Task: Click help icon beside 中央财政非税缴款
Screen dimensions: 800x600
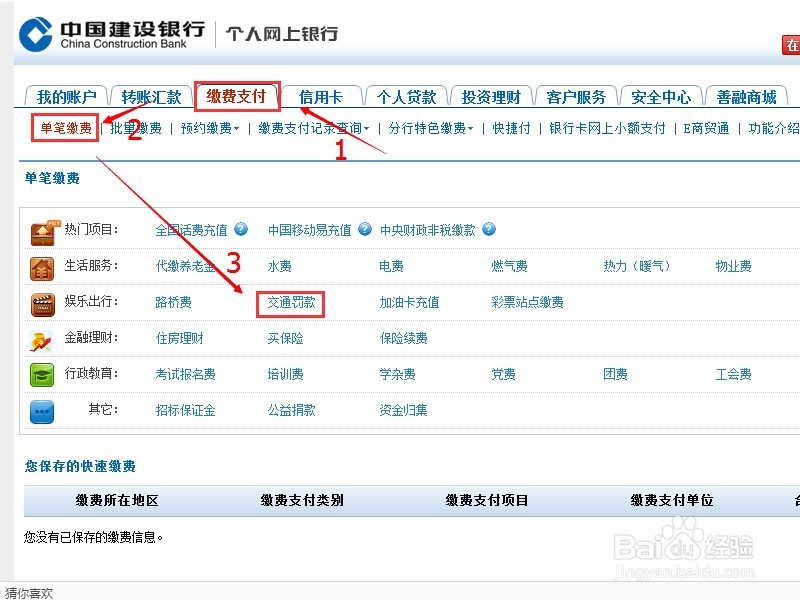Action: (x=488, y=229)
